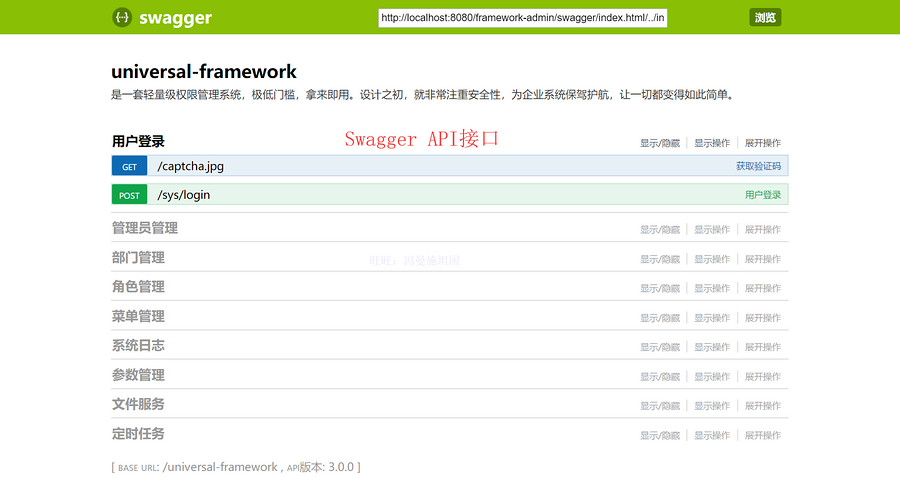Click 展开操作 for 部门管理
900x478 pixels.
tap(763, 259)
